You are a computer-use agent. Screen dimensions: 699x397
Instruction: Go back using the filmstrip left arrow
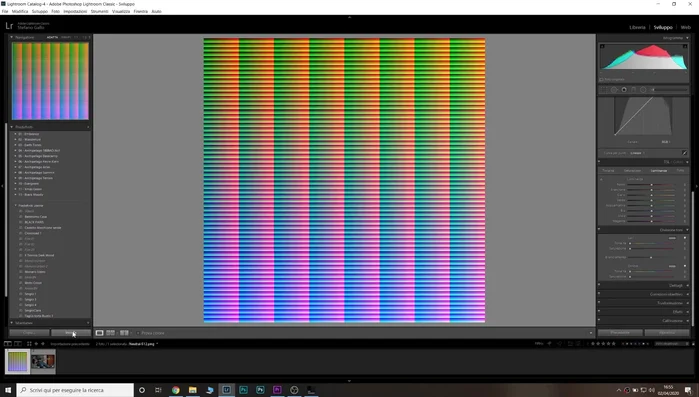click(37, 344)
